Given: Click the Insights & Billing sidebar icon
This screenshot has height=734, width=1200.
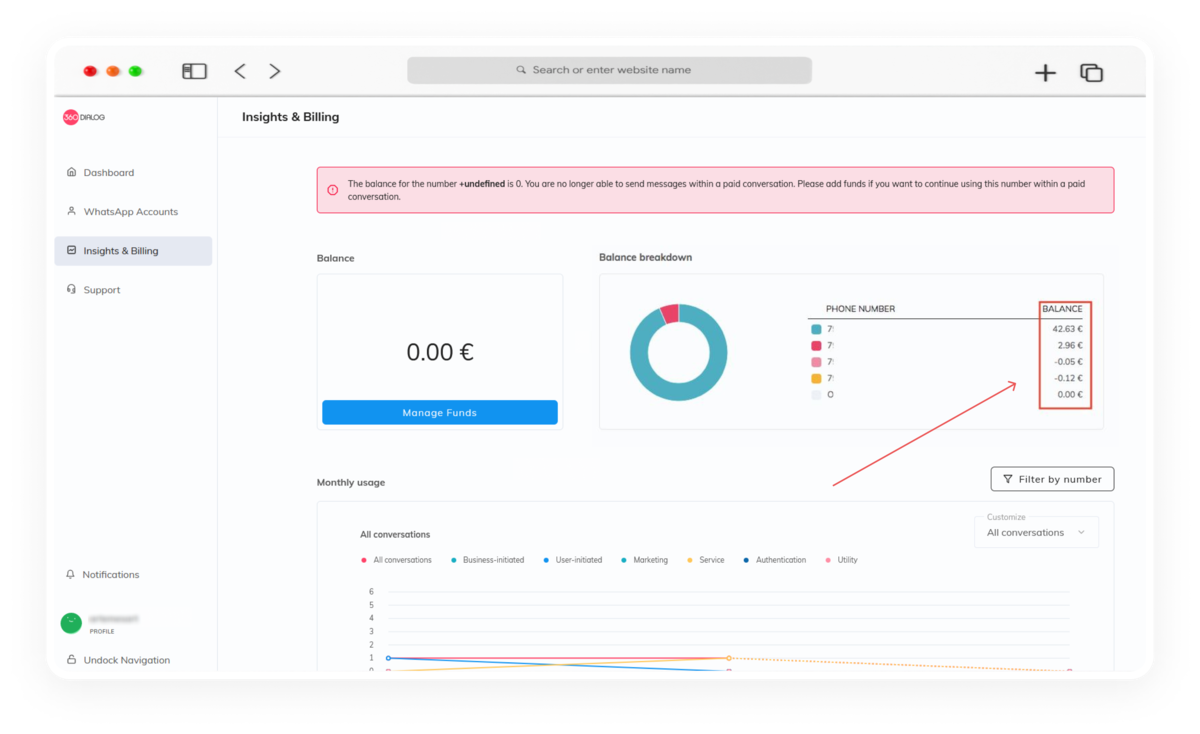Looking at the screenshot, I should click(71, 250).
